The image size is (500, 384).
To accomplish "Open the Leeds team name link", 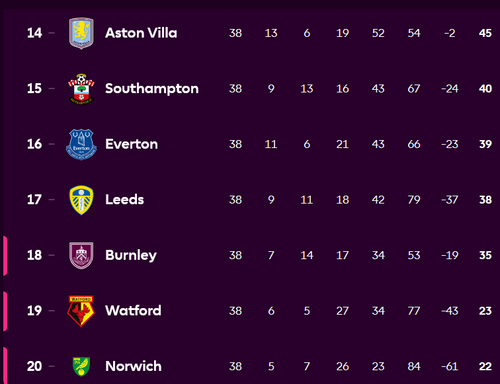I will [124, 200].
